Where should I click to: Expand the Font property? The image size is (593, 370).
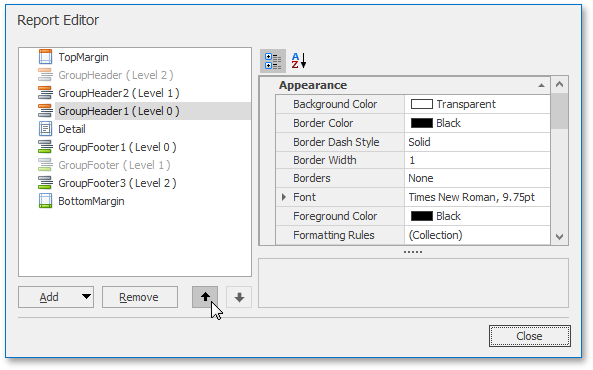[x=284, y=197]
